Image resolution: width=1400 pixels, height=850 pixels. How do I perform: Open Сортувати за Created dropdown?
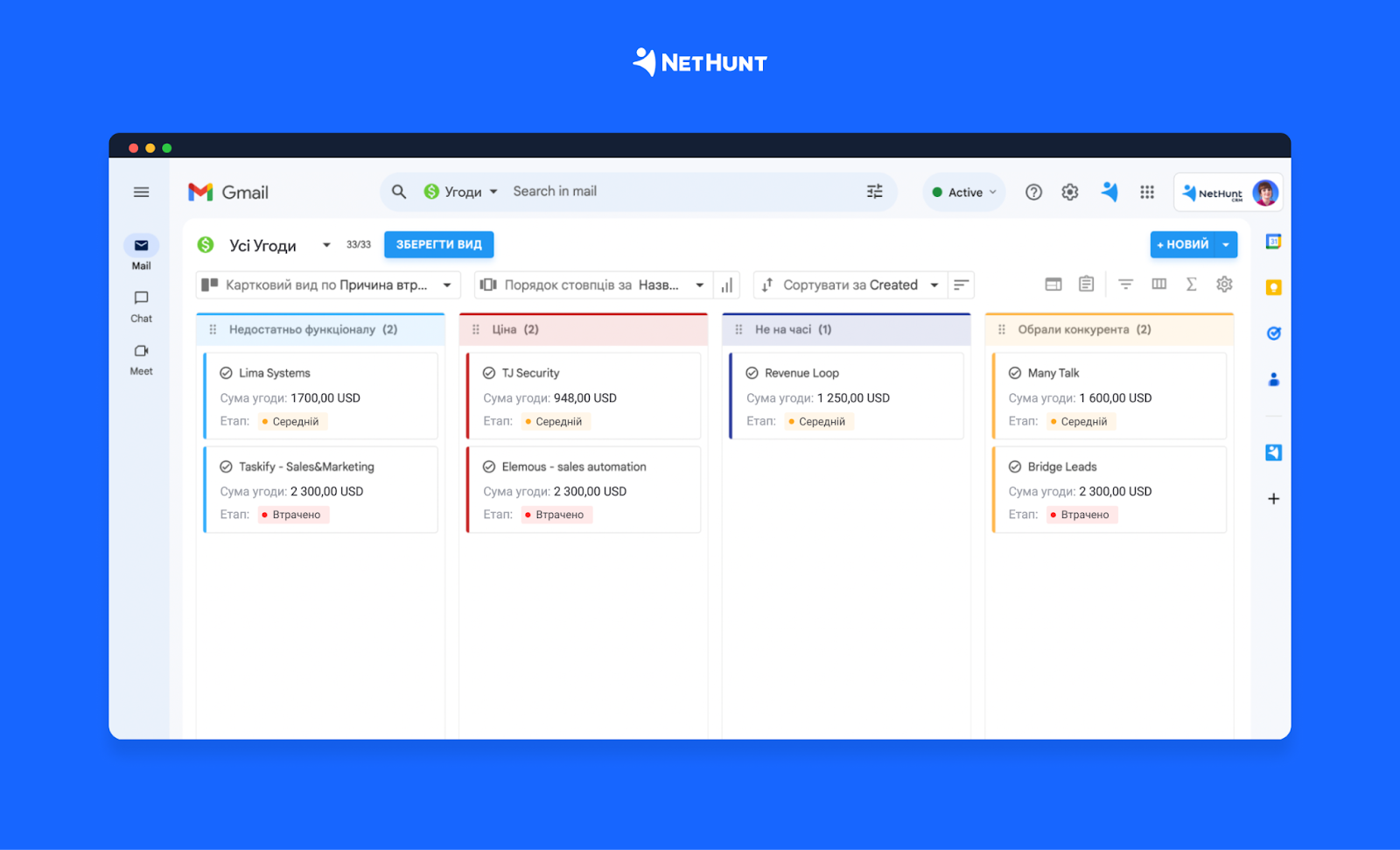tap(850, 285)
